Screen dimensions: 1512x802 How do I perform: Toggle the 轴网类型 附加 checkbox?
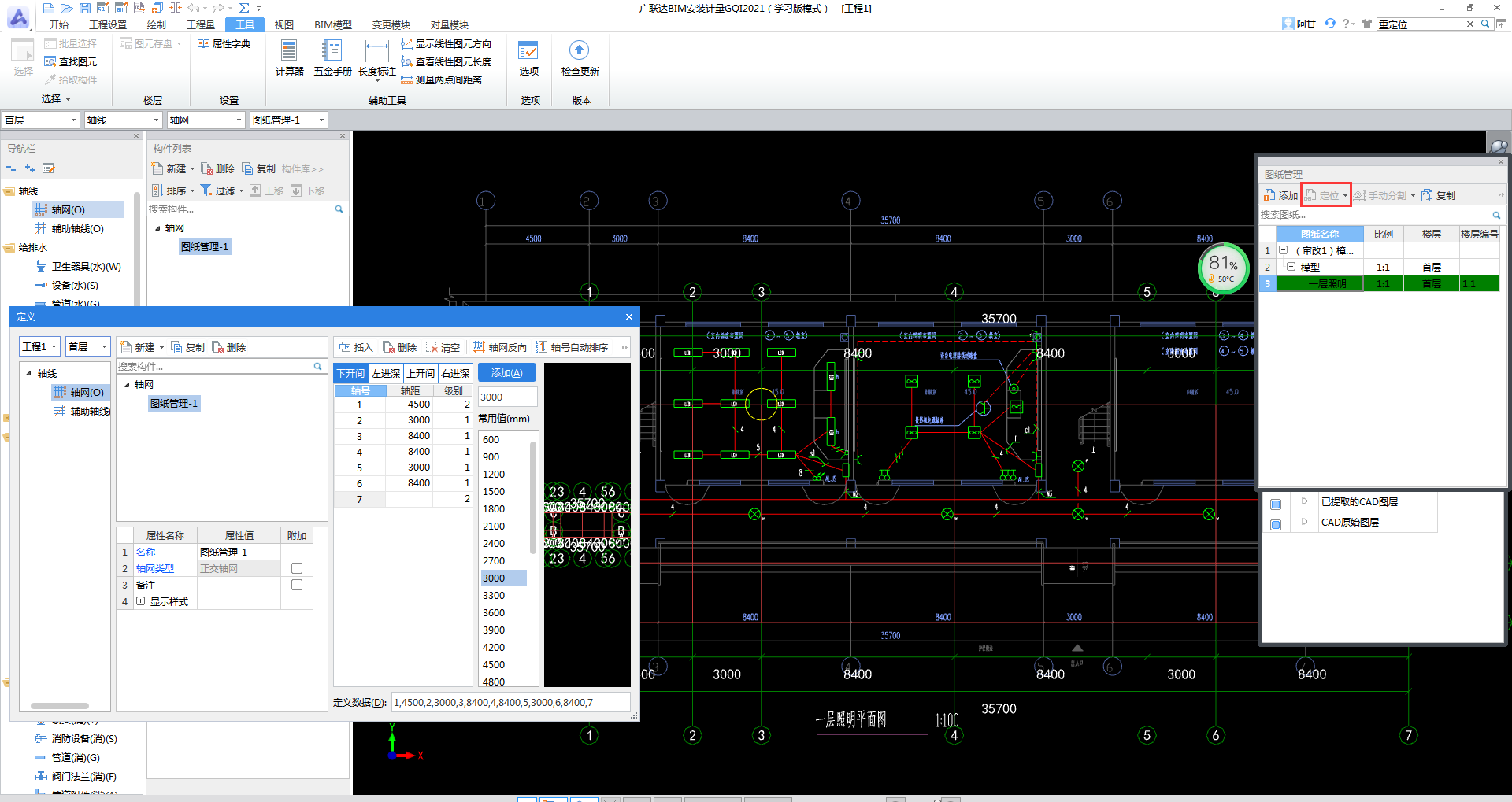pyautogui.click(x=297, y=568)
